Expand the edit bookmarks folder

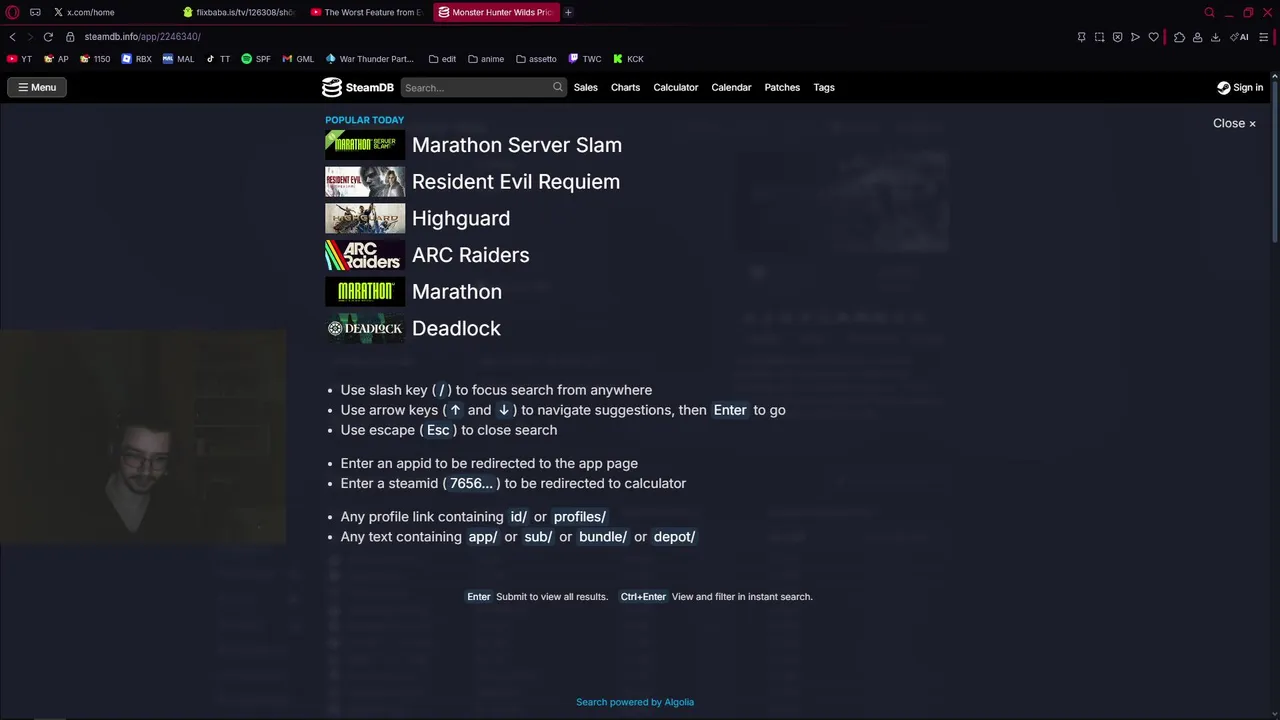[442, 59]
